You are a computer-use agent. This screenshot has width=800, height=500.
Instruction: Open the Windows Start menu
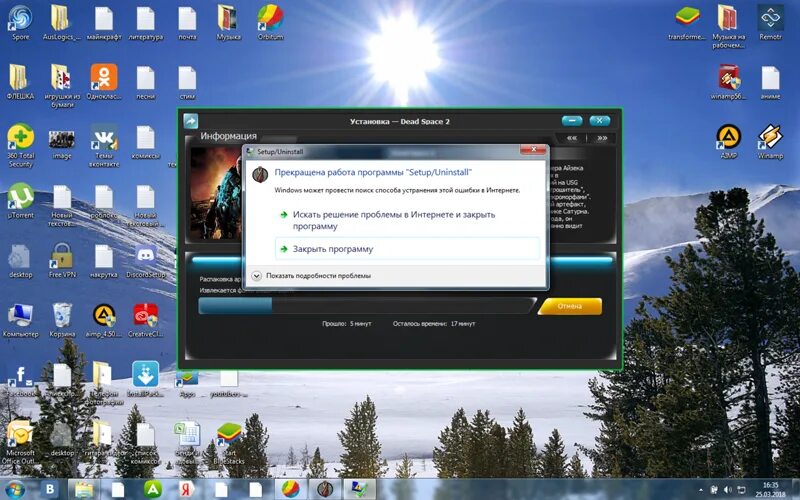click(14, 489)
